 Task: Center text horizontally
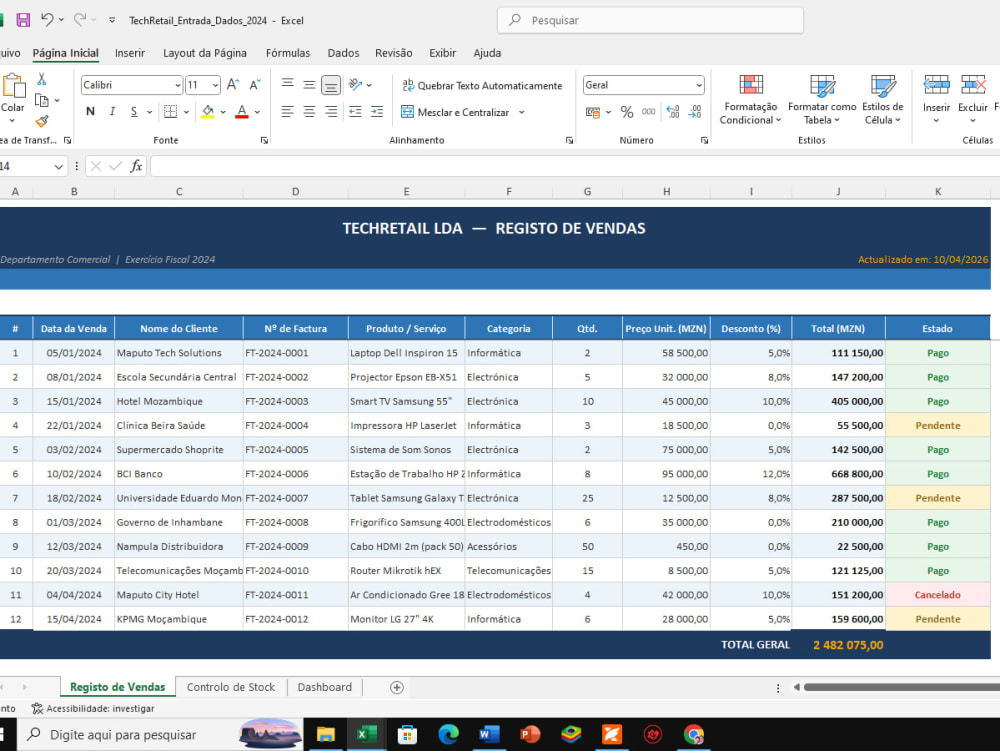(x=309, y=112)
